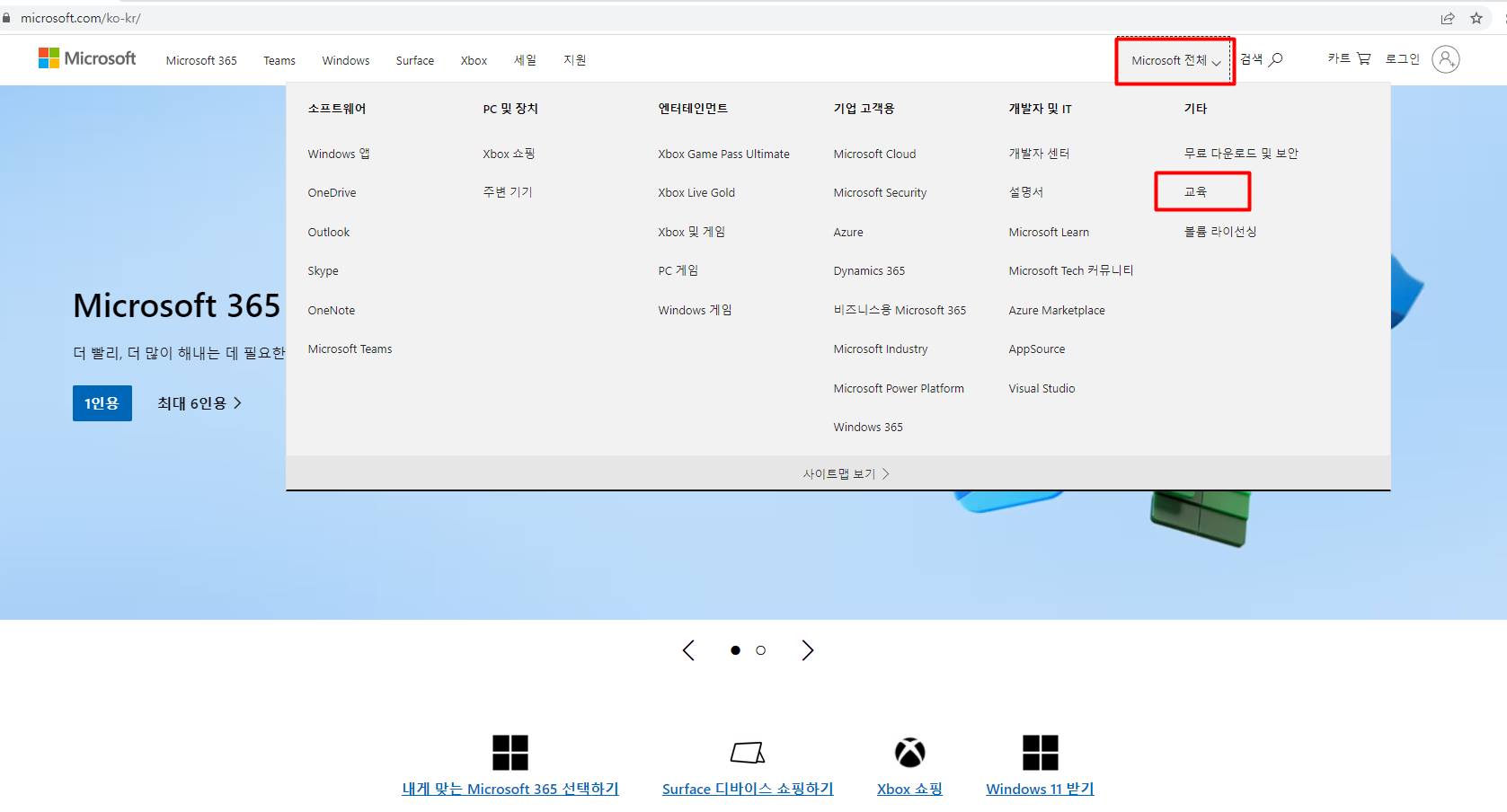Open Dynamics 365 link
This screenshot has width=1507, height=812.
(869, 270)
